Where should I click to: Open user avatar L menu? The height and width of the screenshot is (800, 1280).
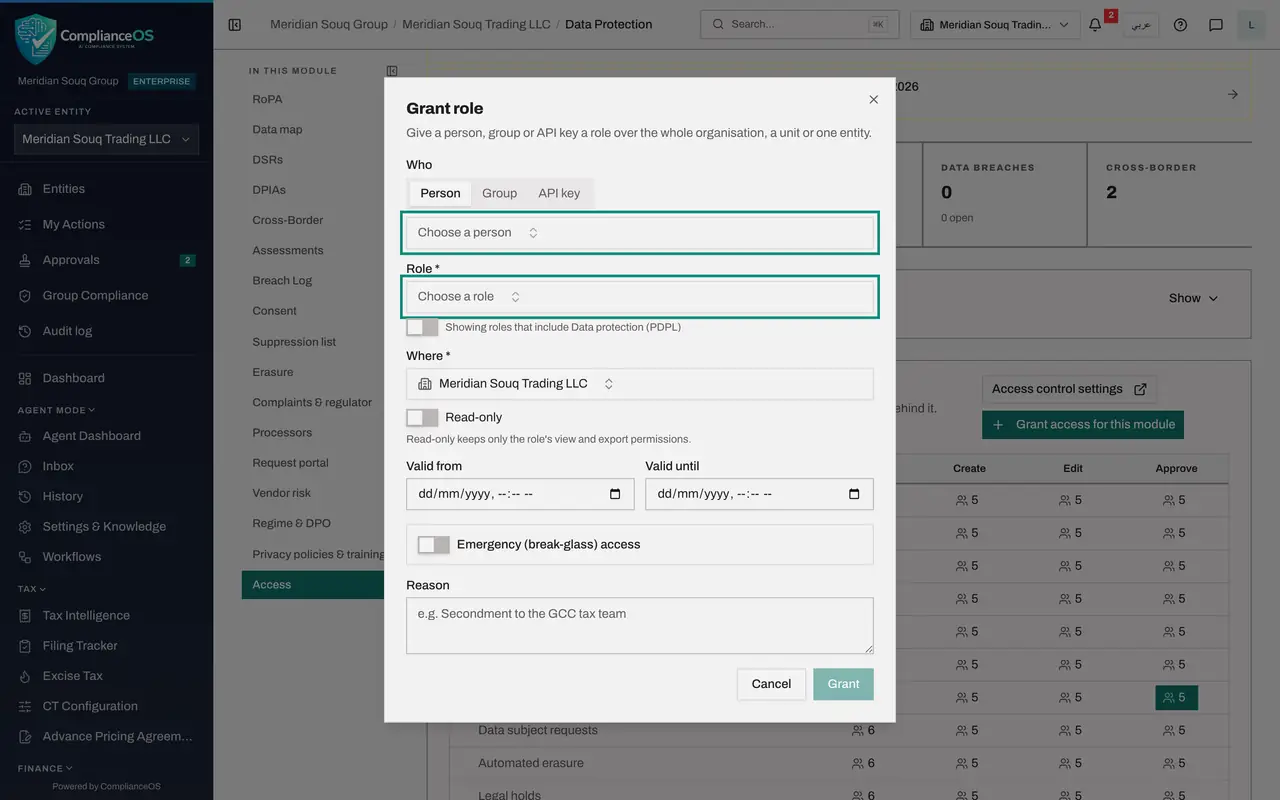[1251, 25]
